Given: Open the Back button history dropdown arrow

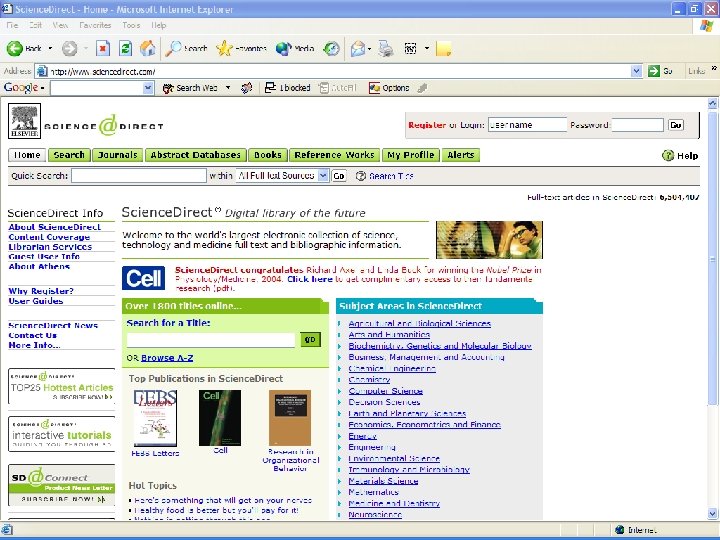Looking at the screenshot, I should (50, 48).
